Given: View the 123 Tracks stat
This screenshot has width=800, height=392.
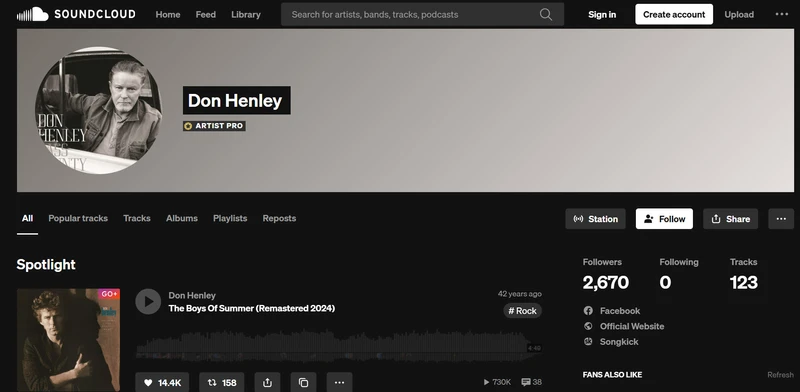Looking at the screenshot, I should coord(744,275).
